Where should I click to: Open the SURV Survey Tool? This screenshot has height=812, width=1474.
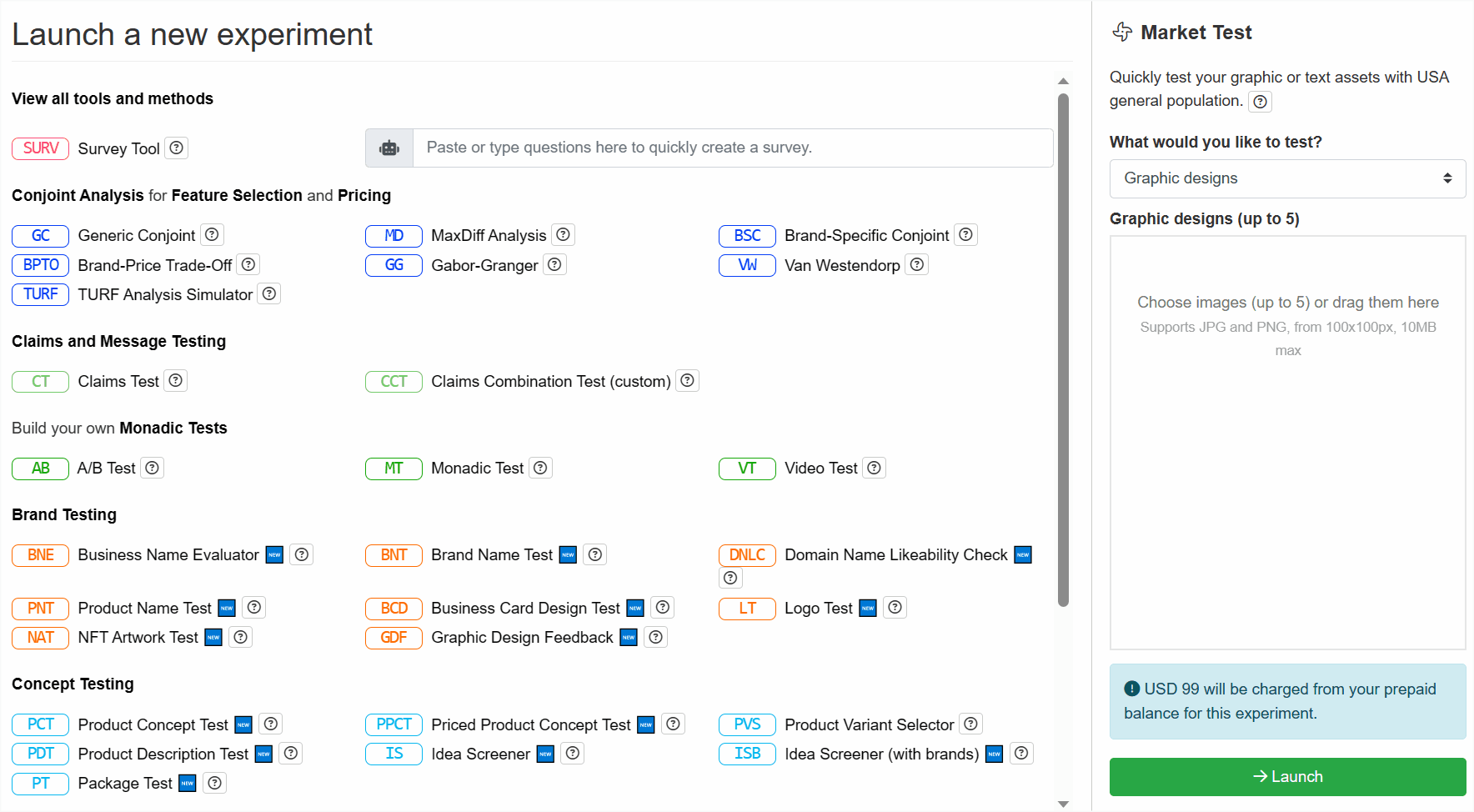click(x=40, y=148)
